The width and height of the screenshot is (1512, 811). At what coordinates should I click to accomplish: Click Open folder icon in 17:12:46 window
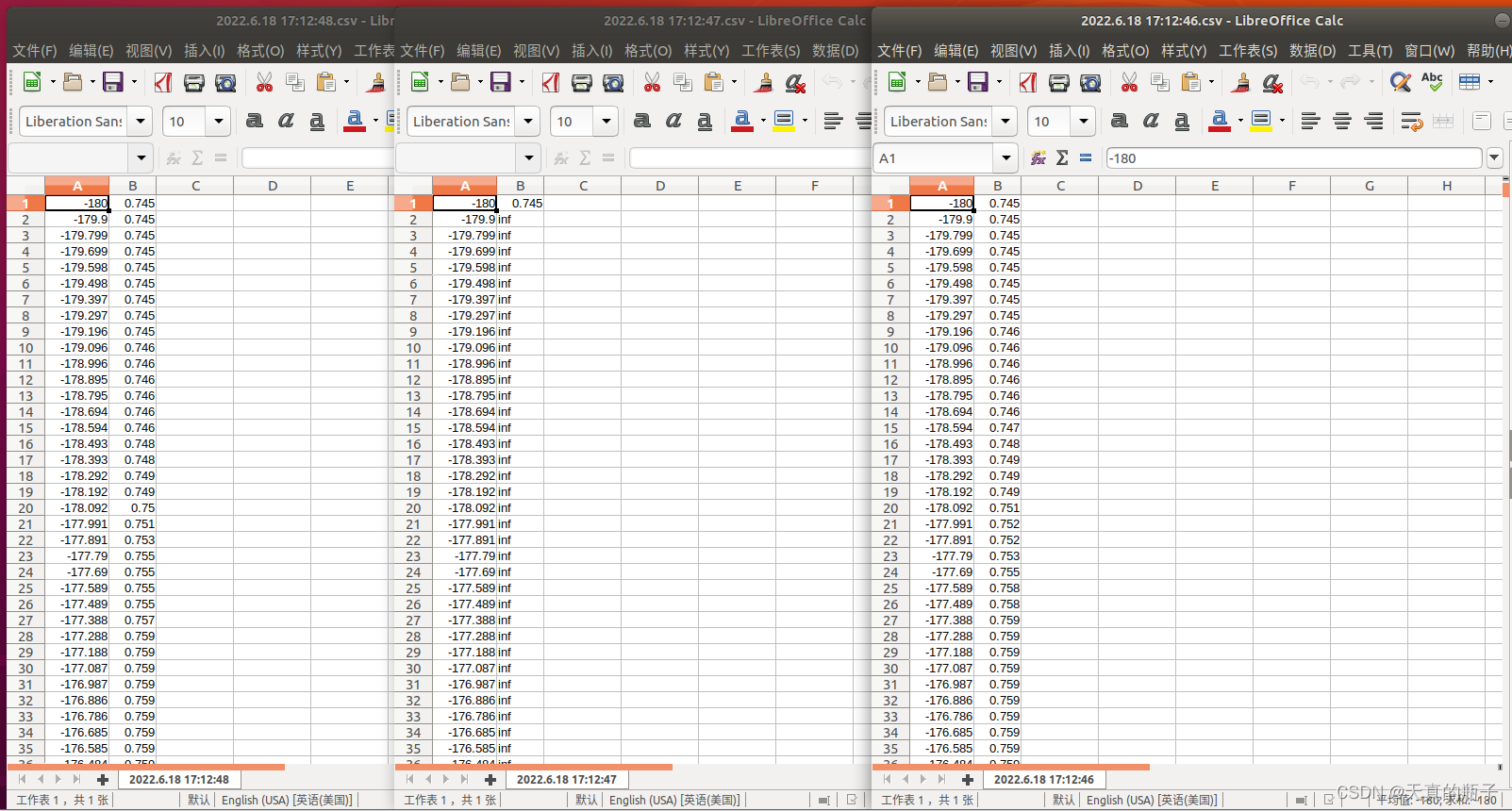(x=938, y=82)
